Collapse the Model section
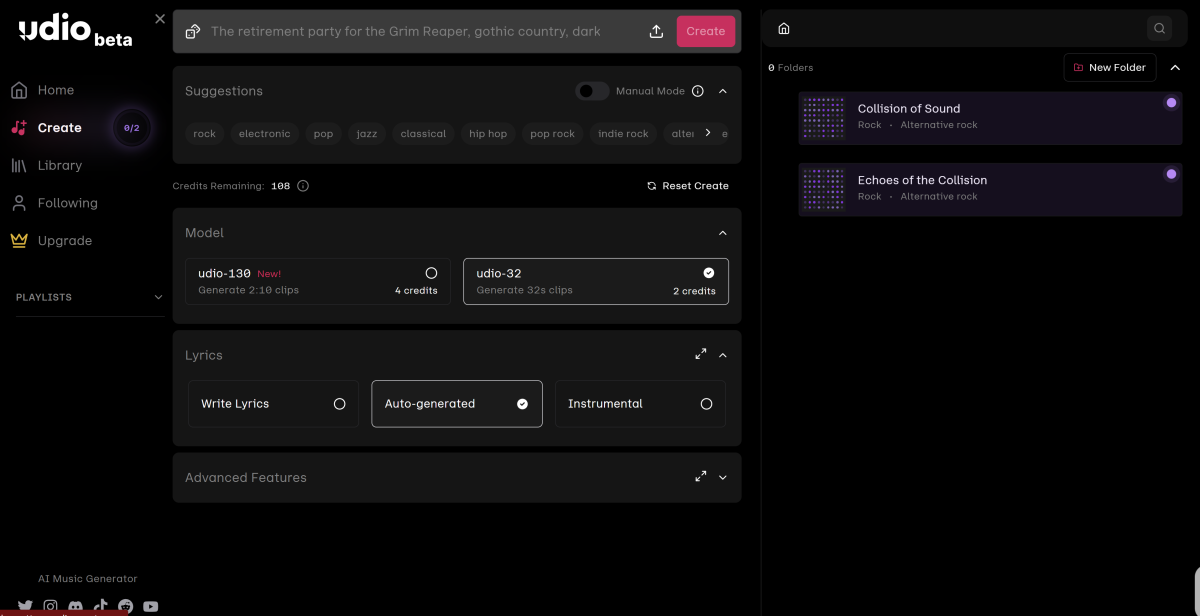1200x616 pixels. click(x=723, y=233)
